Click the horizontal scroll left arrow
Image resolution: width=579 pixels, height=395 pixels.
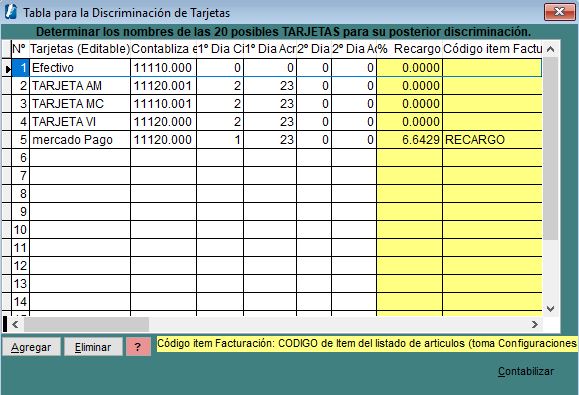pyautogui.click(x=16, y=324)
